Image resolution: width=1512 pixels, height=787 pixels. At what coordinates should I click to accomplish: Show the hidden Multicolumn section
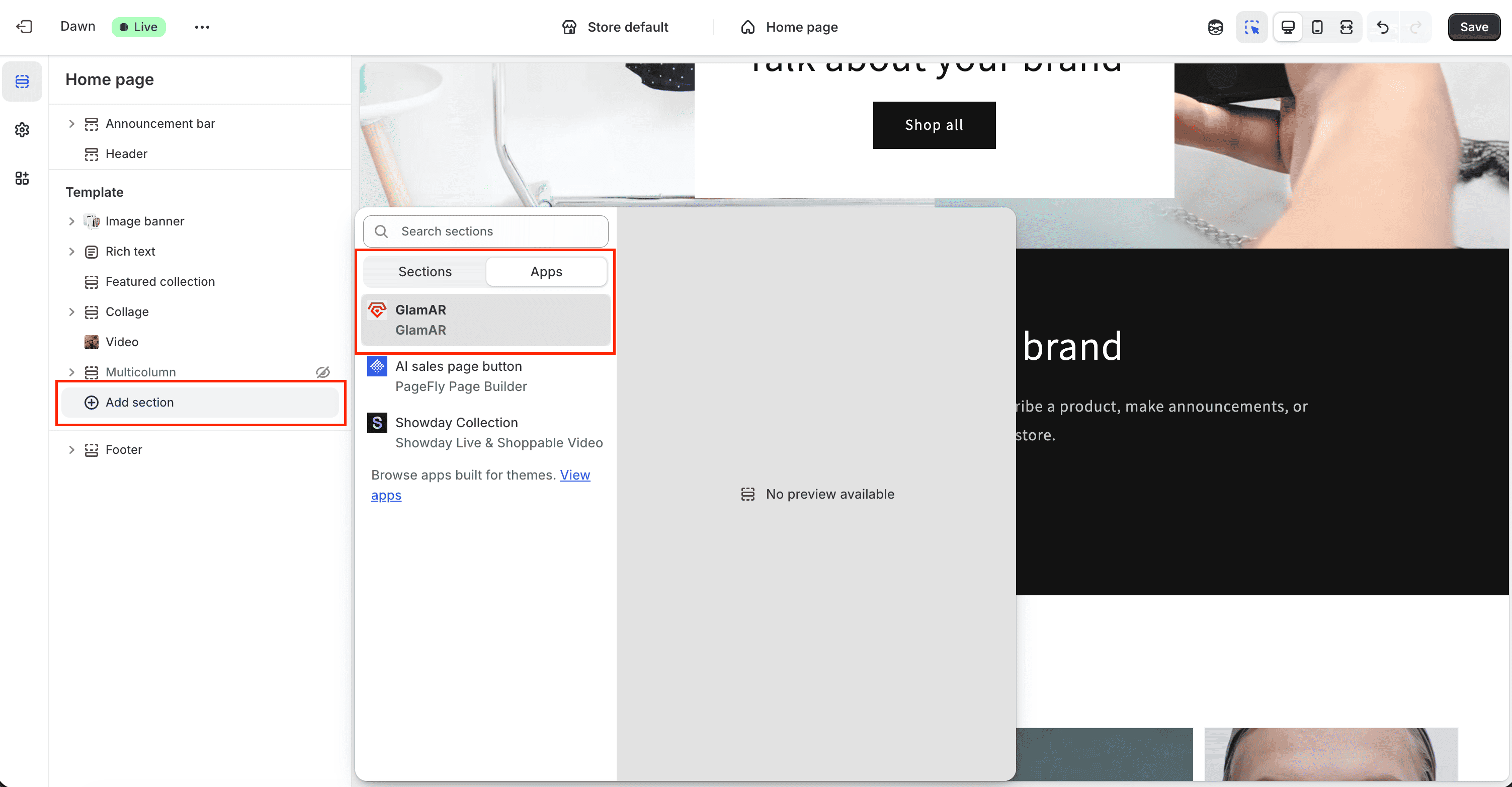[x=323, y=372]
